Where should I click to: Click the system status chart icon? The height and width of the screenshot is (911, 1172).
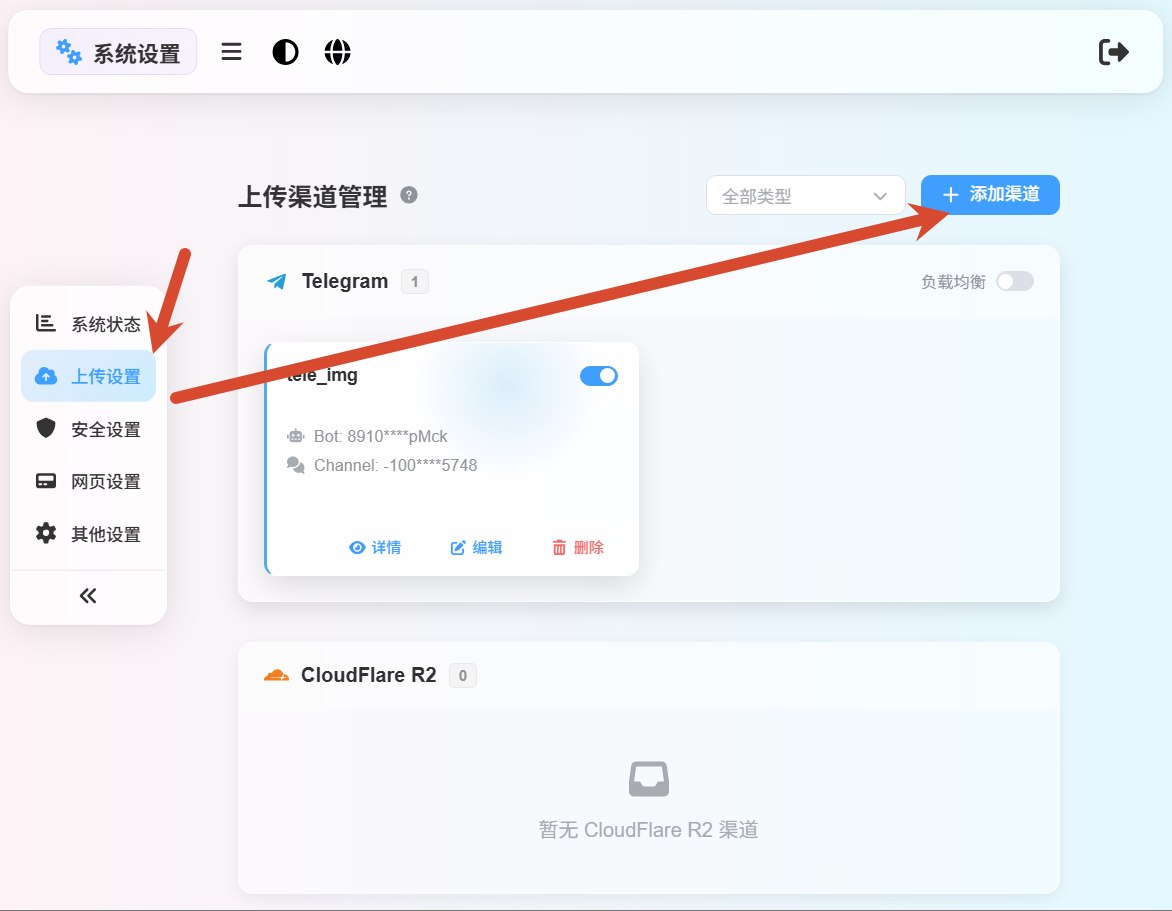(46, 323)
